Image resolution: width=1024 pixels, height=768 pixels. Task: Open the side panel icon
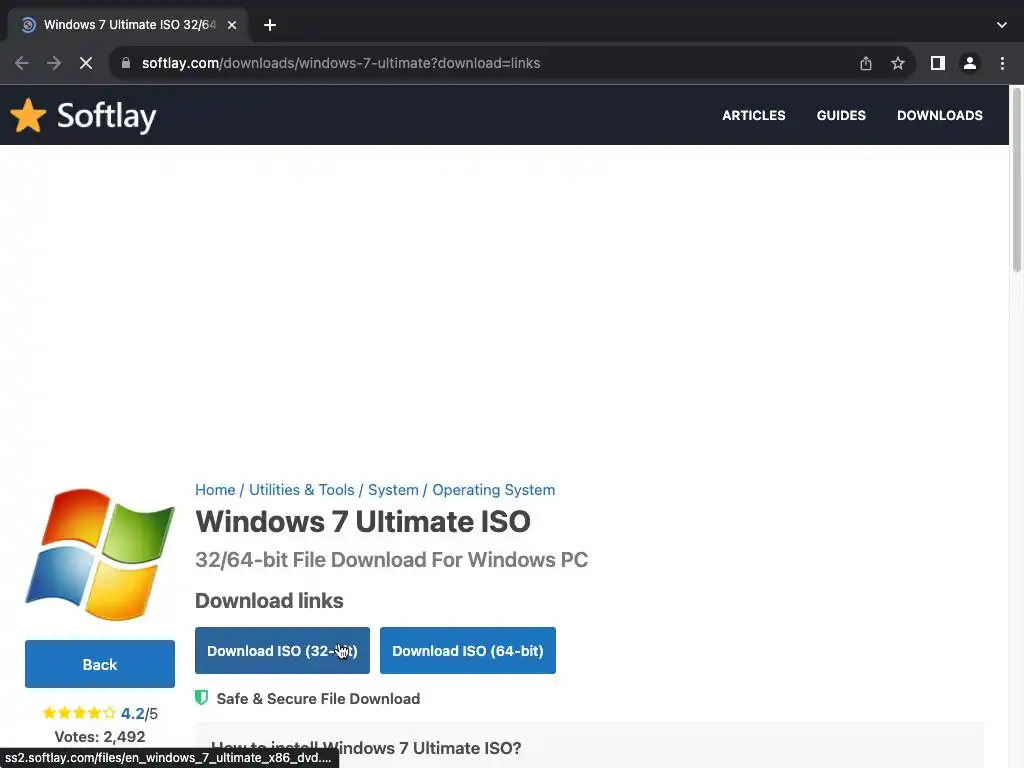click(938, 63)
